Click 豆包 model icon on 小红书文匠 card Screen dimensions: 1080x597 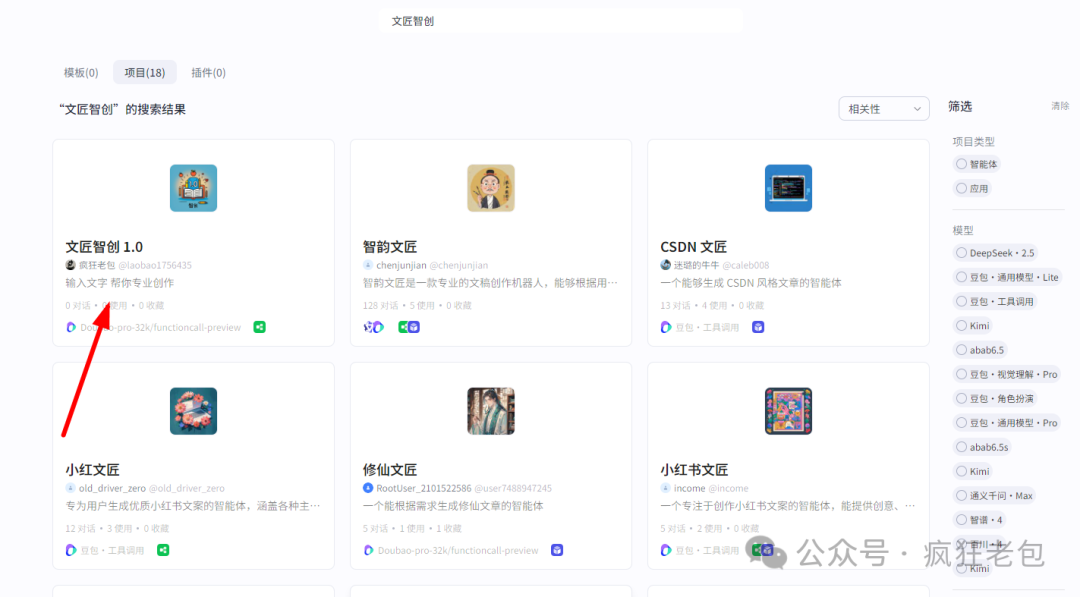[666, 550]
